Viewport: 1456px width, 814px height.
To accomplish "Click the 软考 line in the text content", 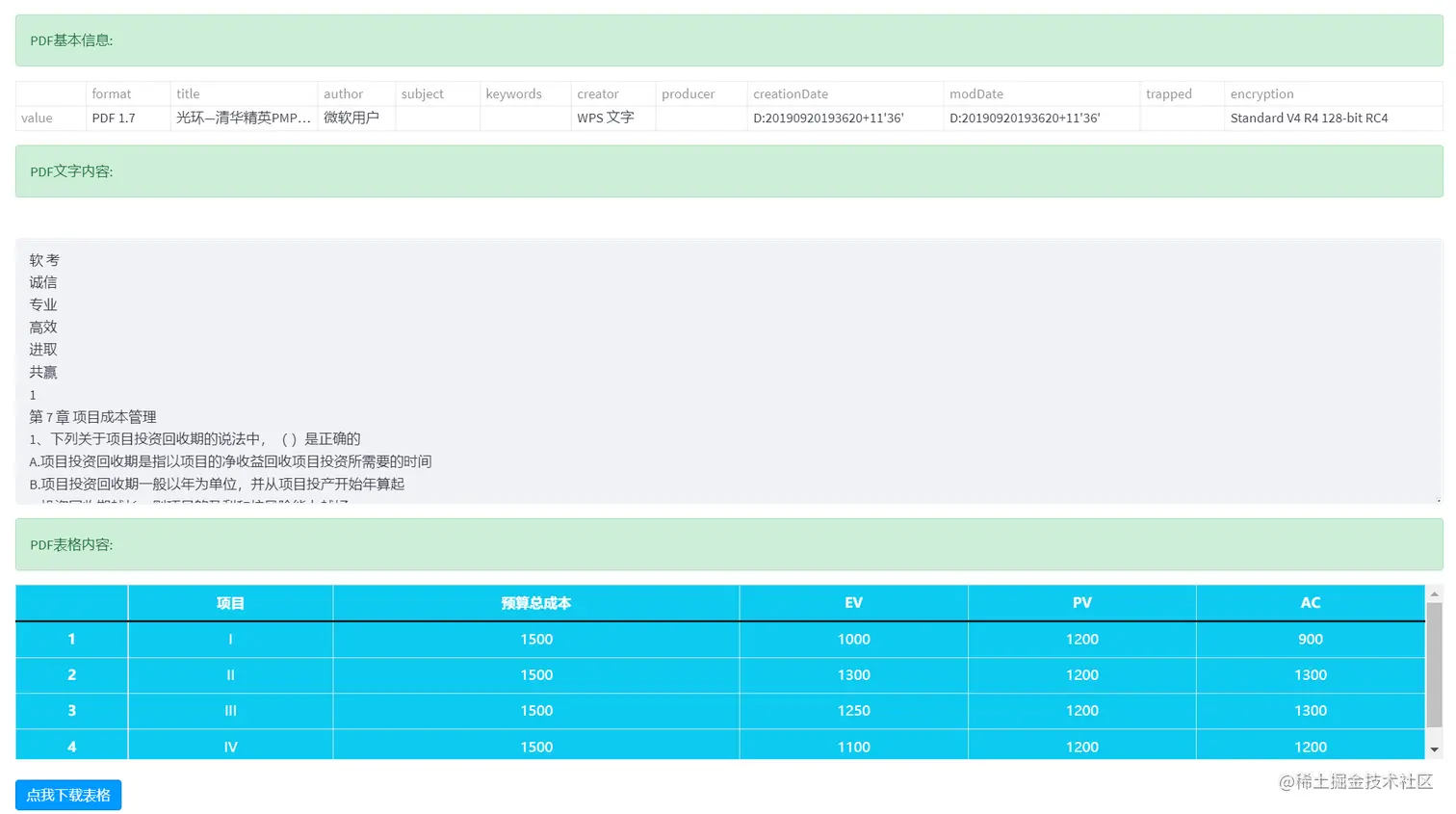I will (x=44, y=260).
